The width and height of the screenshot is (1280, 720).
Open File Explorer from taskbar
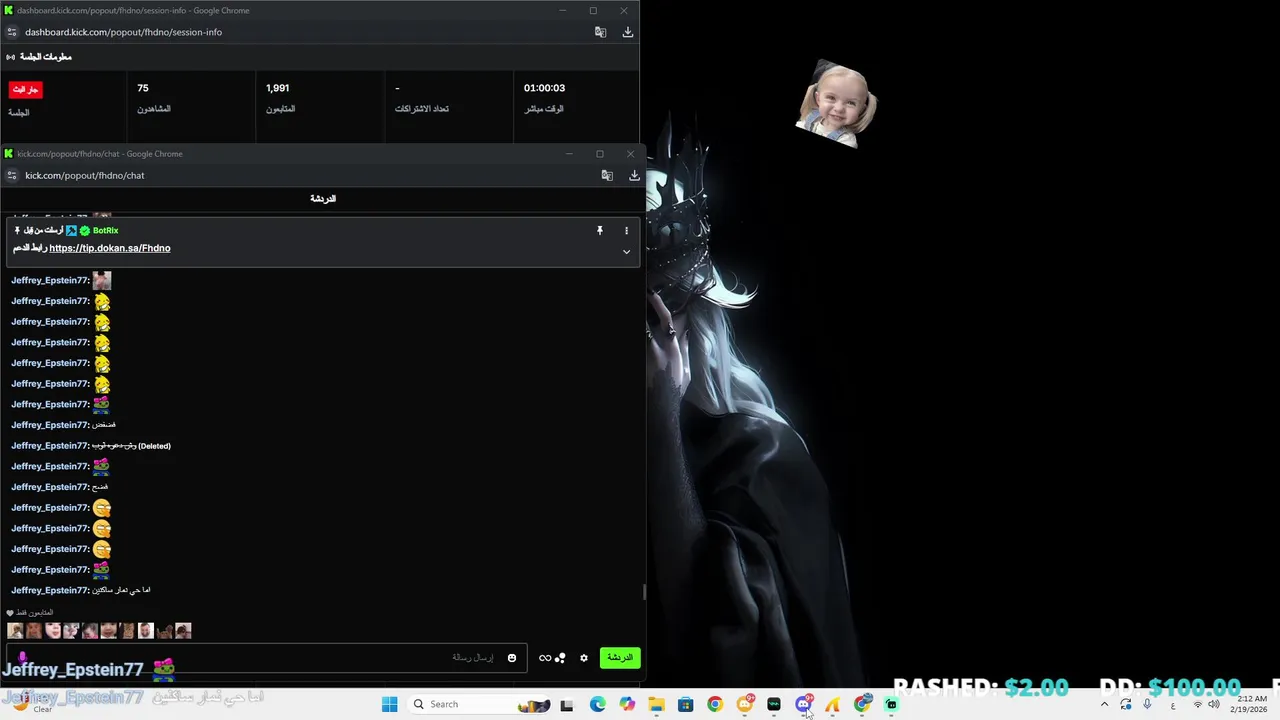tap(656, 704)
